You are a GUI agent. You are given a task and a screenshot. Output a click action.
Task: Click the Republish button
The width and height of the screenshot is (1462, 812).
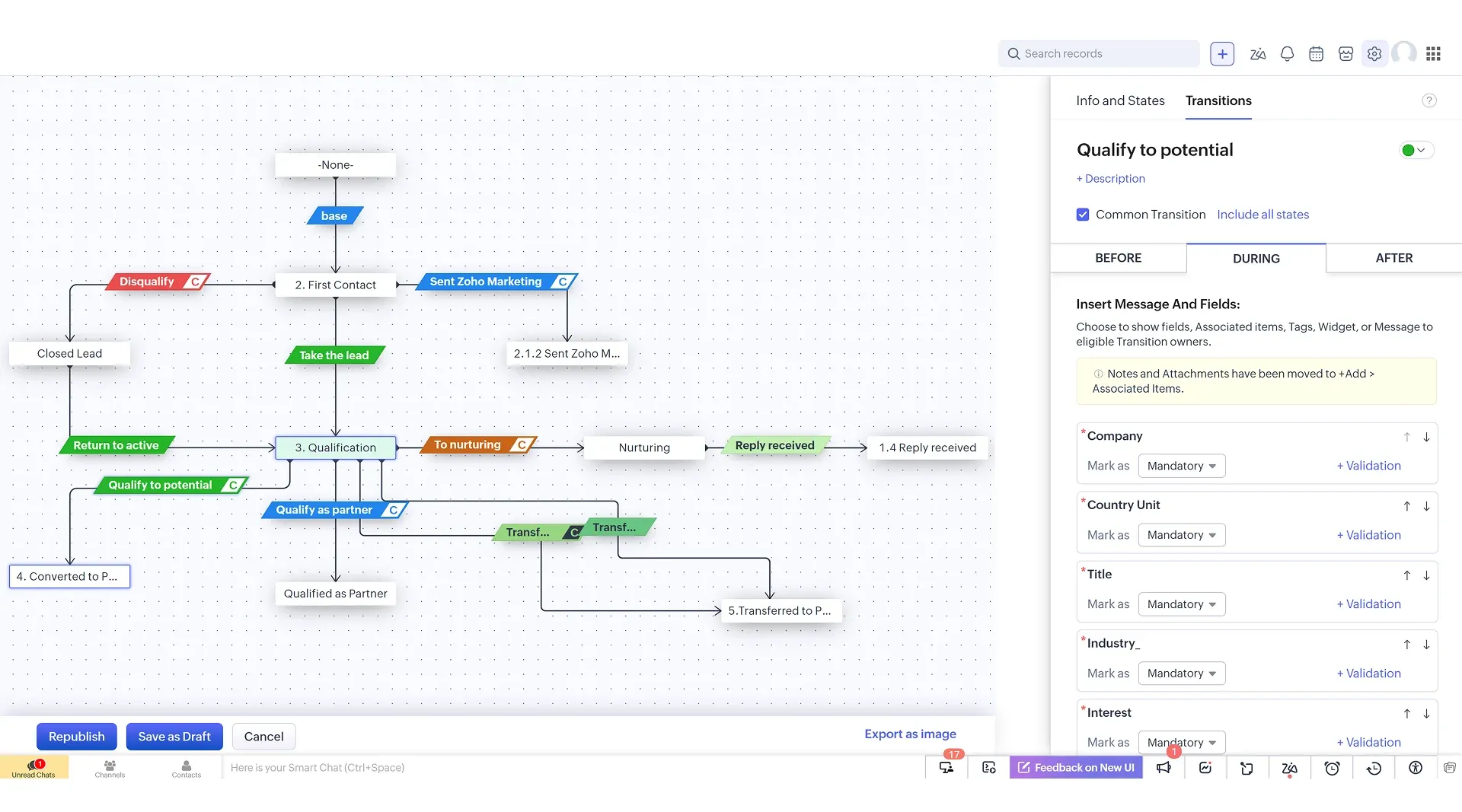[77, 737]
